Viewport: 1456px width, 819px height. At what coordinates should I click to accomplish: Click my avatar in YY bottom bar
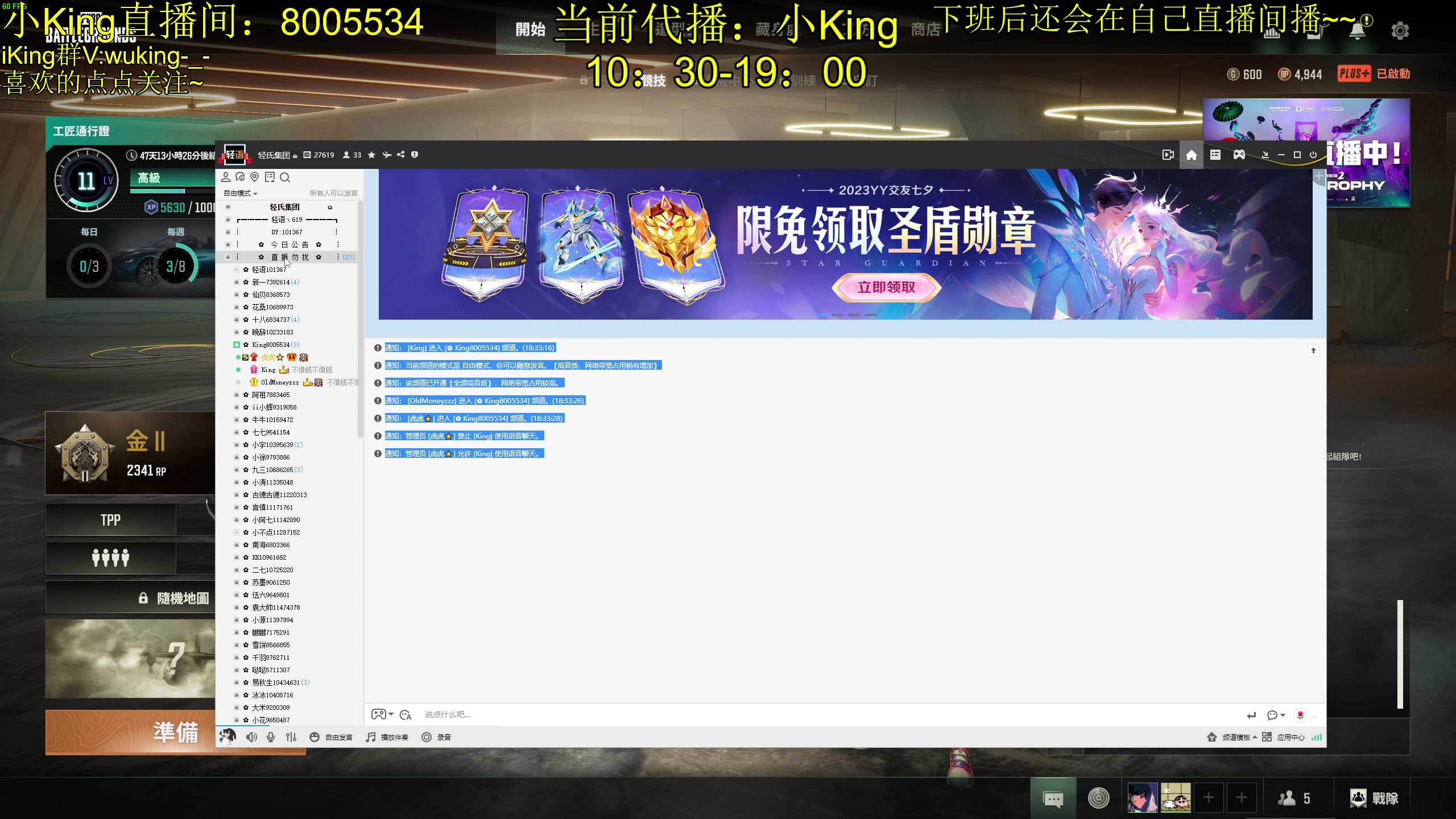tap(227, 737)
